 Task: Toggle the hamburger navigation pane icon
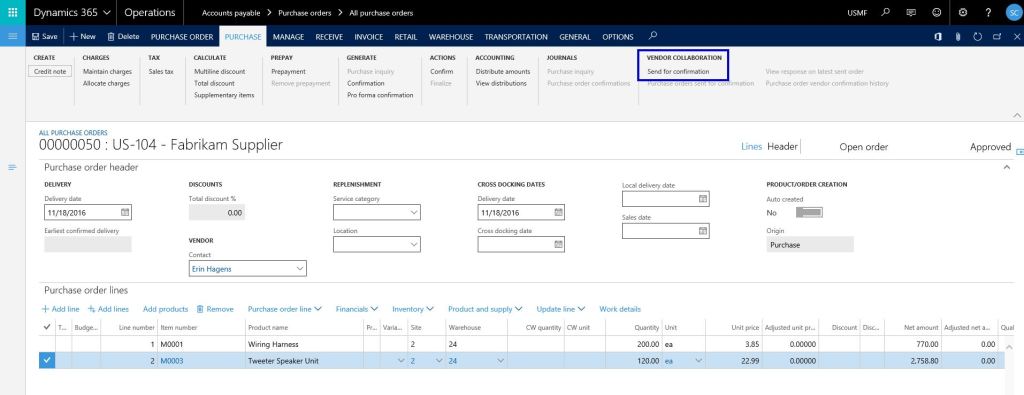[x=12, y=37]
